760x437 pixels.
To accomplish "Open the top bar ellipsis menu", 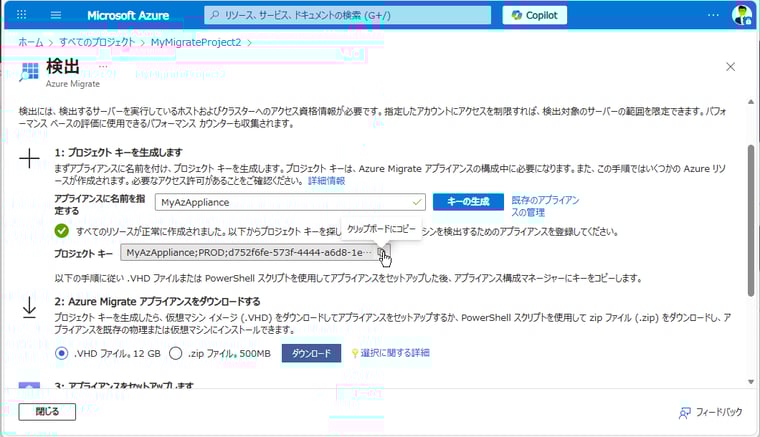I will click(713, 15).
